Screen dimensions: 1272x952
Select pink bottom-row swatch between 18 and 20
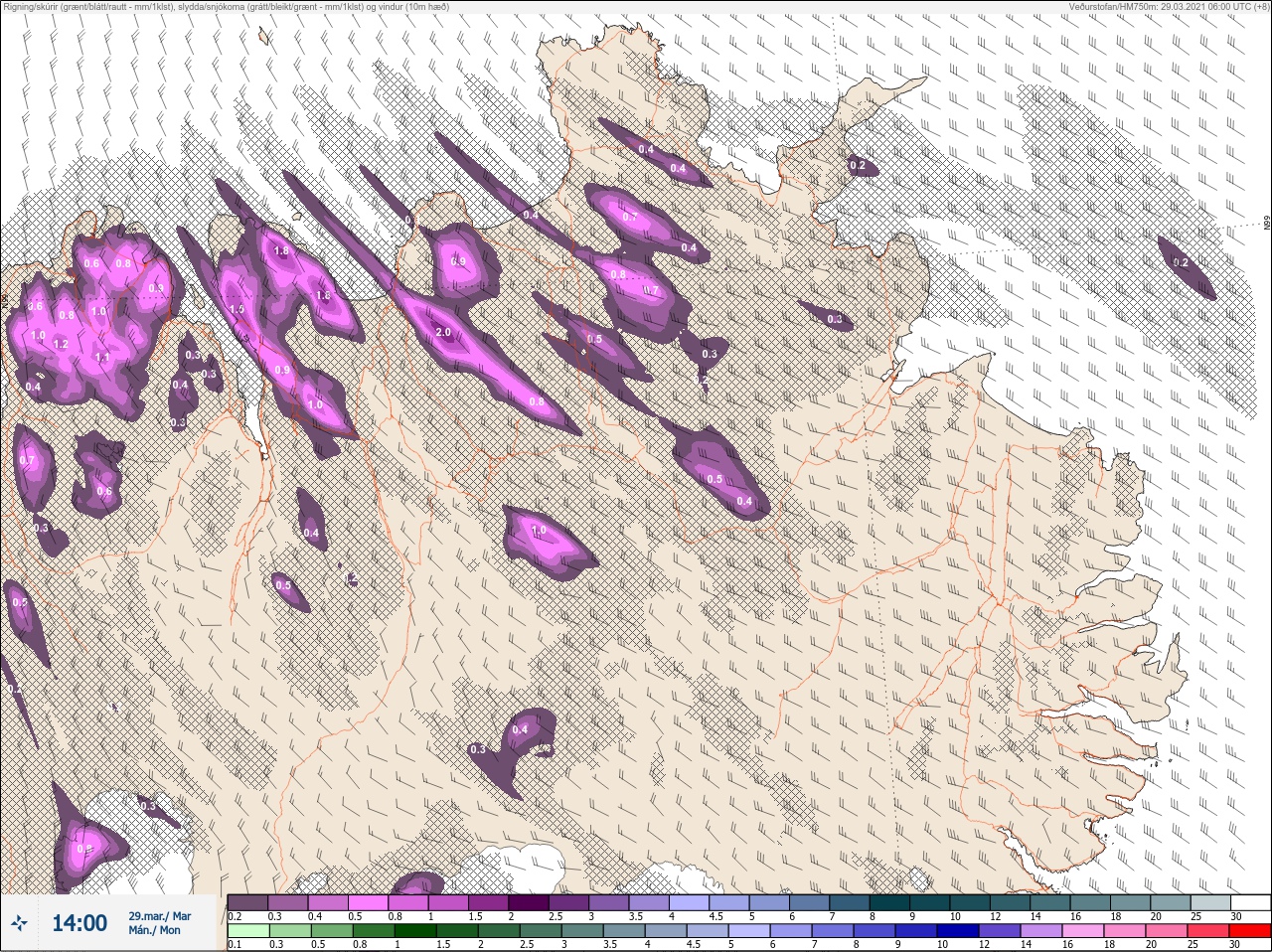1126,931
